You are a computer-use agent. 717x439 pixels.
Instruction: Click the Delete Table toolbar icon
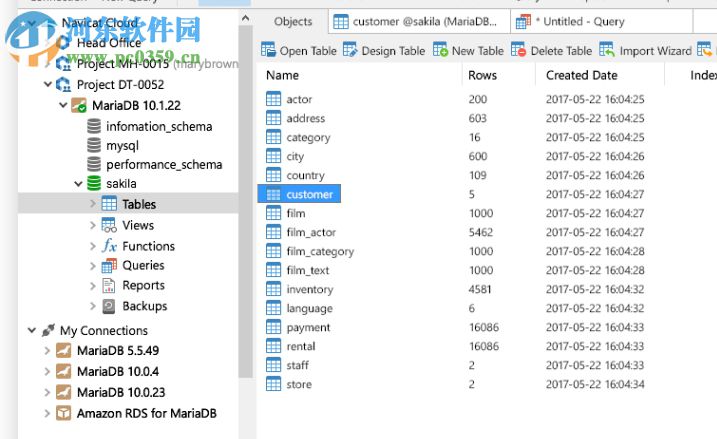pos(519,49)
